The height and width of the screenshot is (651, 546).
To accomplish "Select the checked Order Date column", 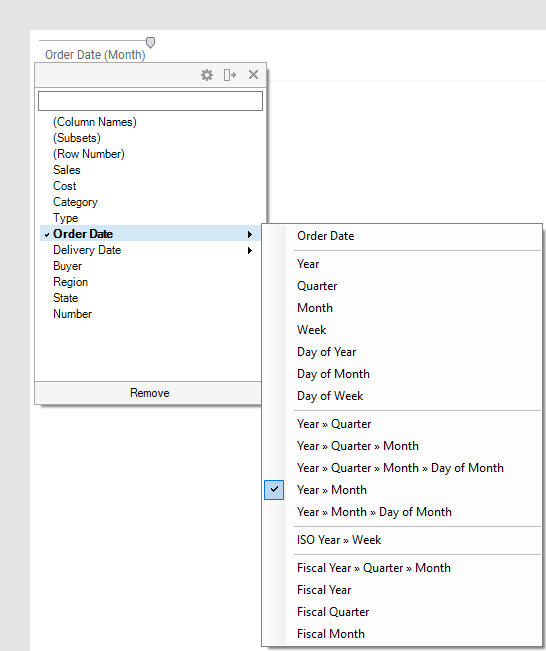I will point(150,234).
